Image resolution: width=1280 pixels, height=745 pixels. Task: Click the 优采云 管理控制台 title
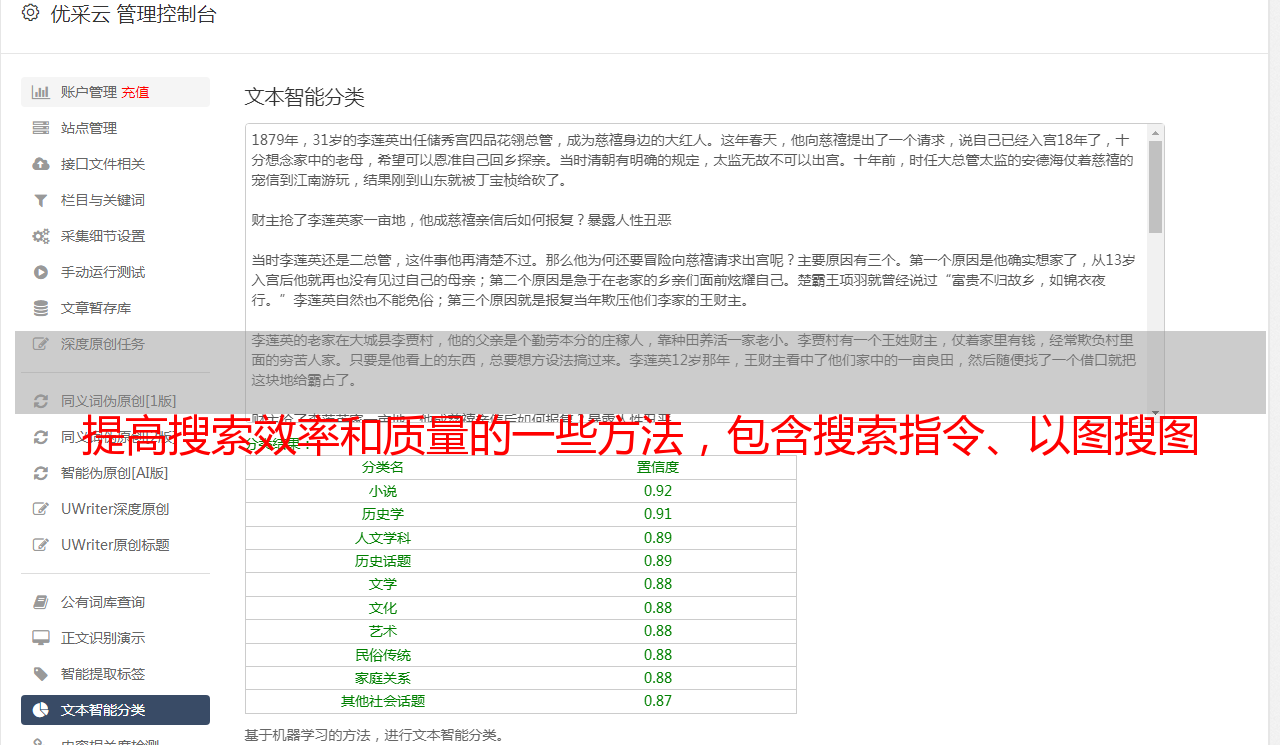[133, 14]
